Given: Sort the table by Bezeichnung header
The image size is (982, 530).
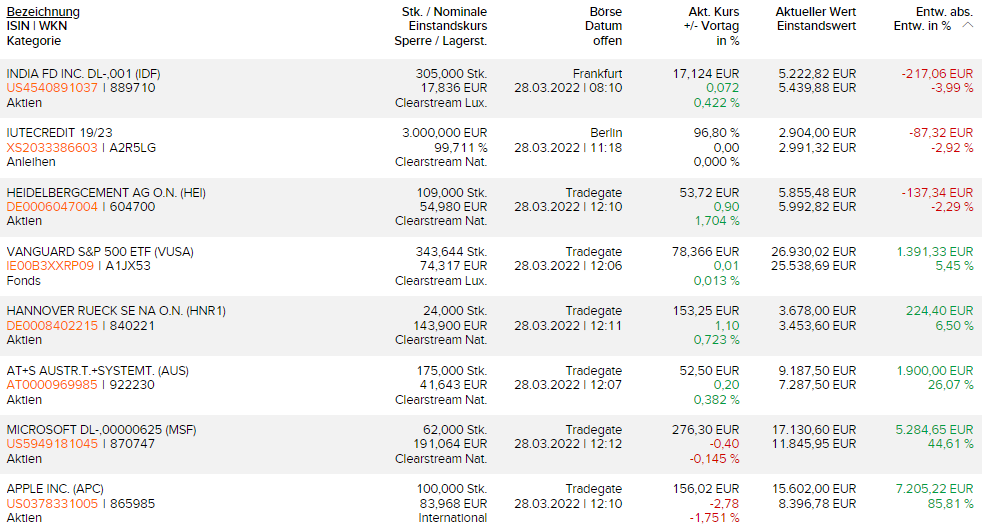Looking at the screenshot, I should (x=43, y=12).
